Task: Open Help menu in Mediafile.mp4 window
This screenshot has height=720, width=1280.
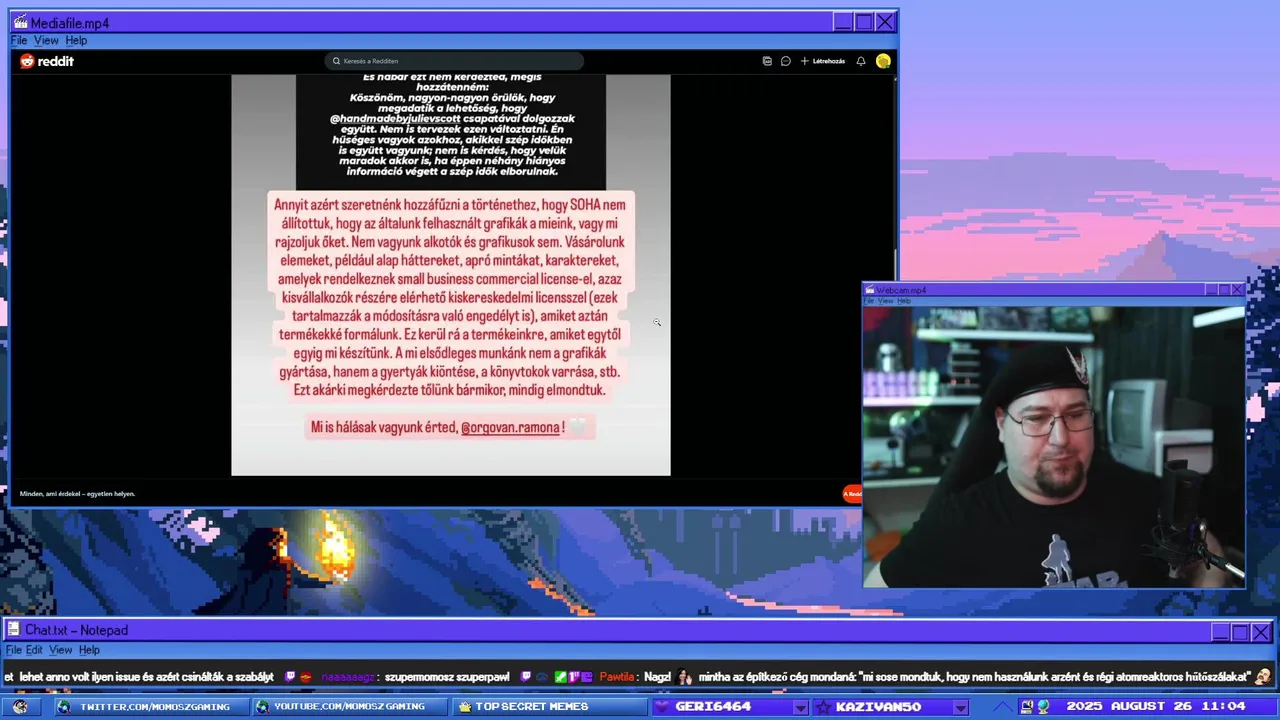Action: (x=76, y=40)
